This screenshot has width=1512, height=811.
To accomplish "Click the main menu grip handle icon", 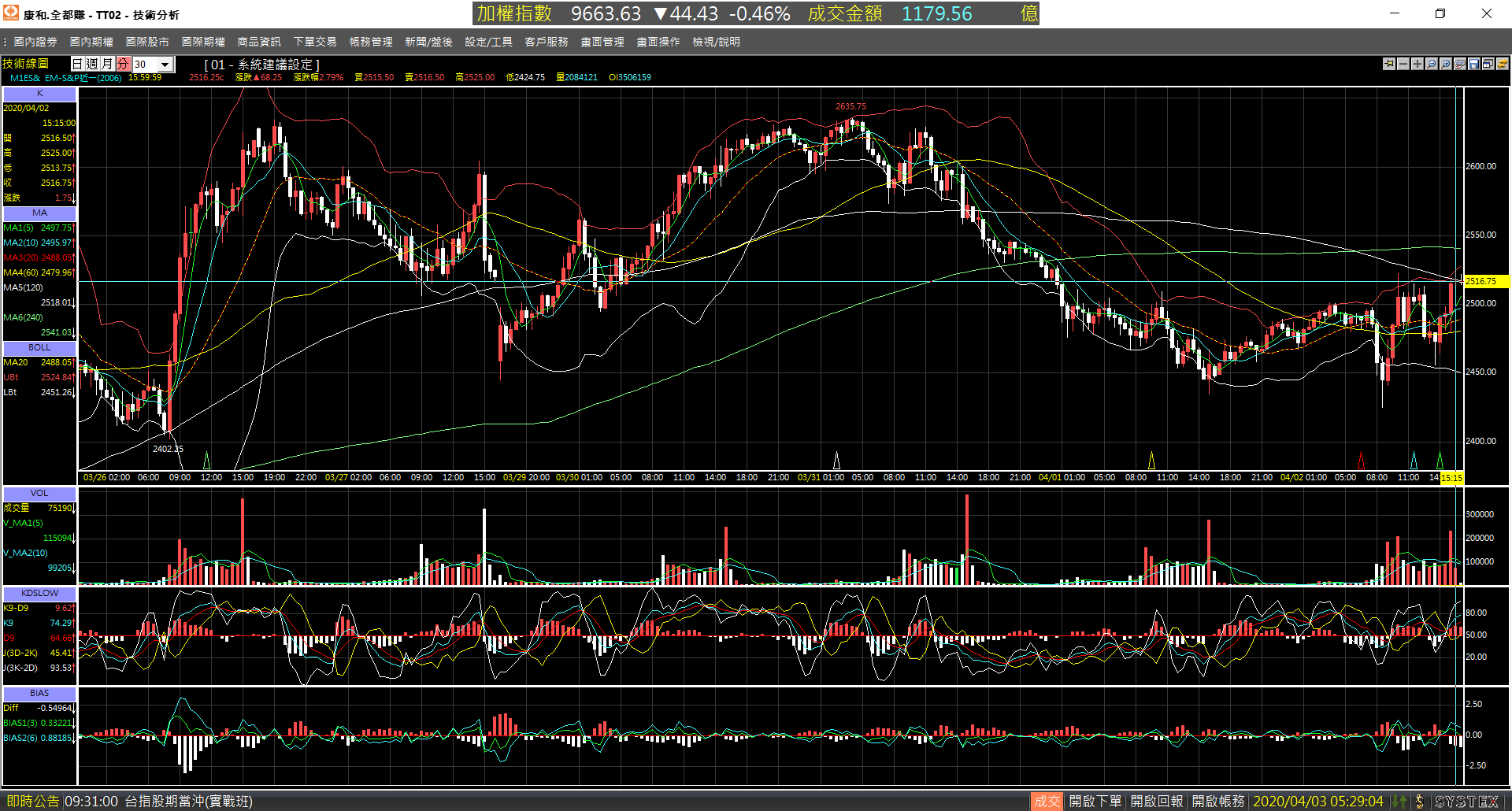I will [5, 42].
